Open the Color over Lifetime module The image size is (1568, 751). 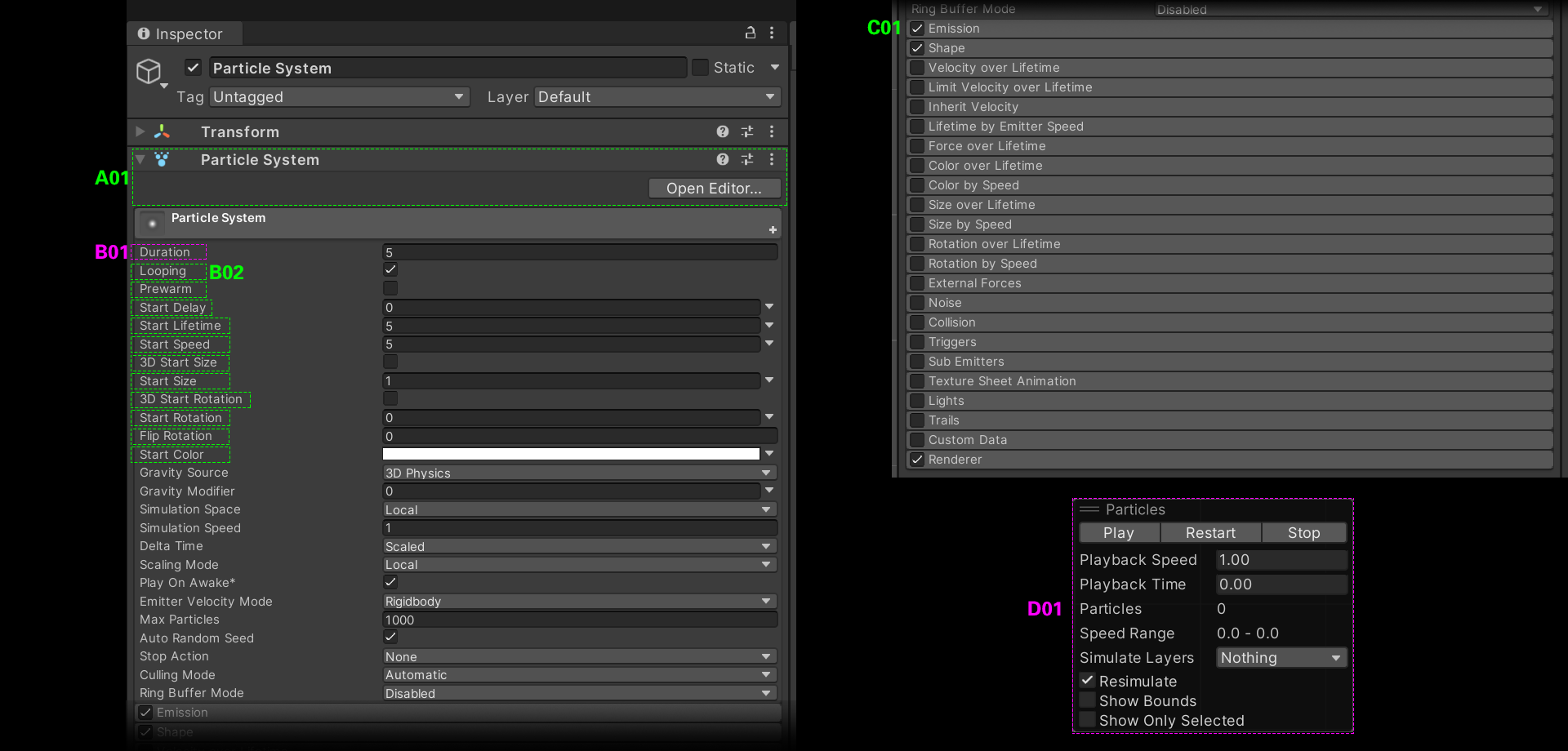tap(1230, 166)
